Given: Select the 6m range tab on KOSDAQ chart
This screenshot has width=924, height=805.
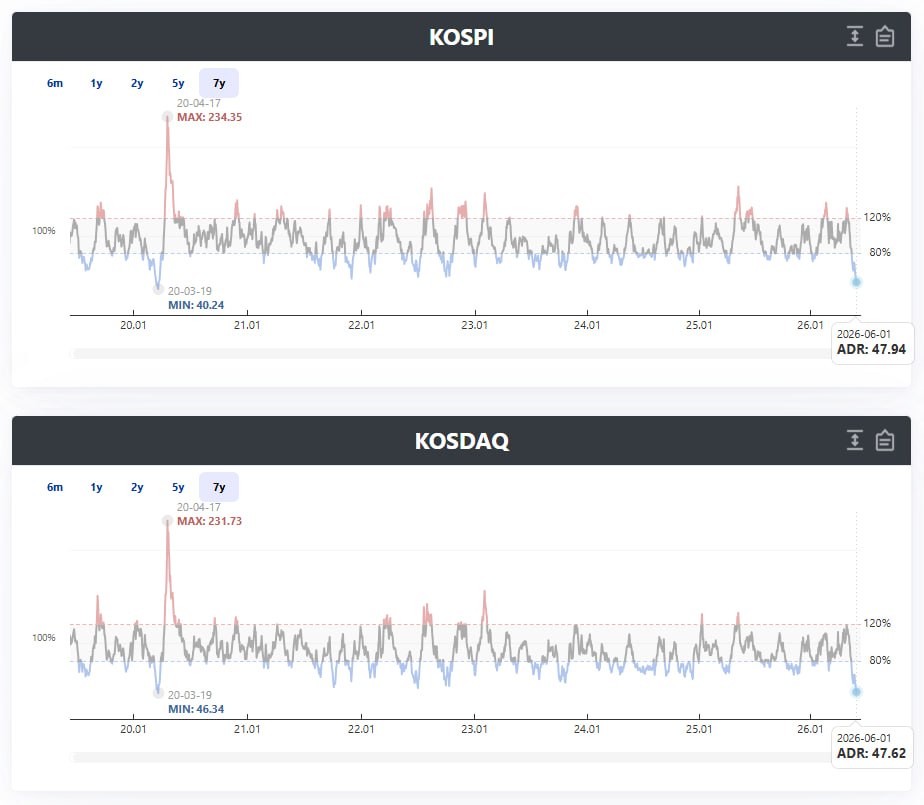Looking at the screenshot, I should (55, 487).
